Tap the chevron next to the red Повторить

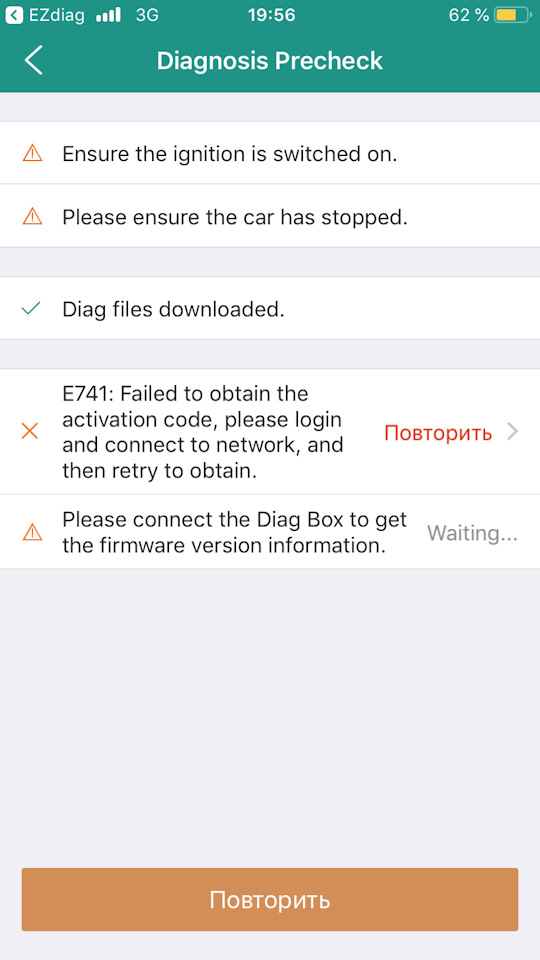[513, 432]
